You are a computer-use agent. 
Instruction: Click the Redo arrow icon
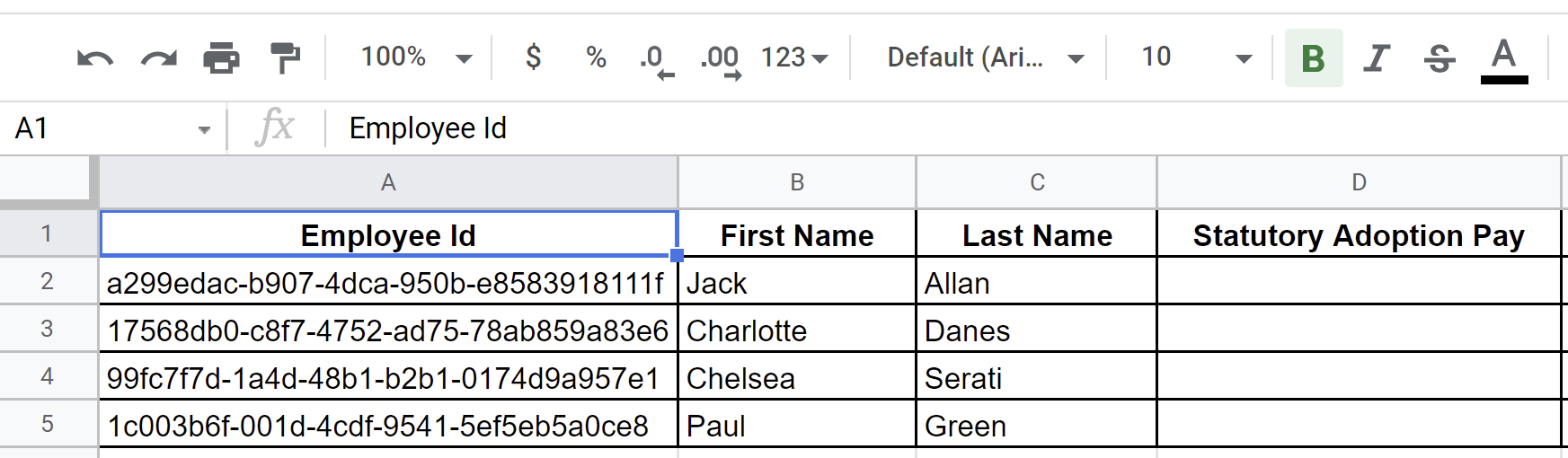click(159, 58)
